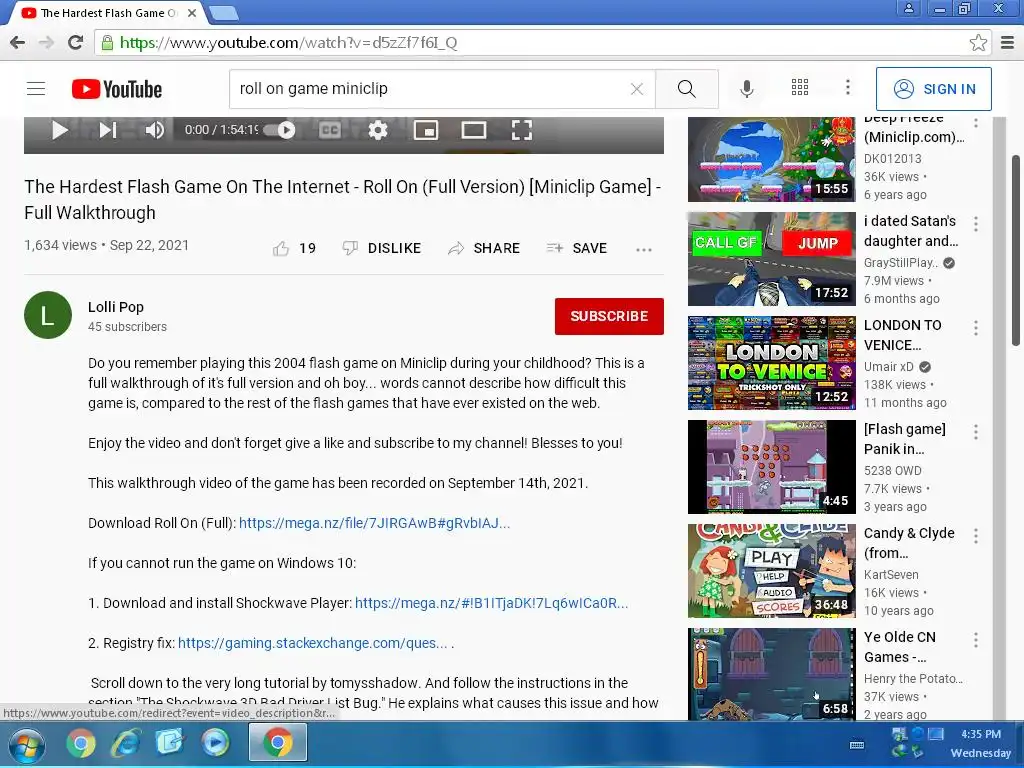Open the settings dots beside Sign In
The image size is (1024, 768).
pos(848,88)
